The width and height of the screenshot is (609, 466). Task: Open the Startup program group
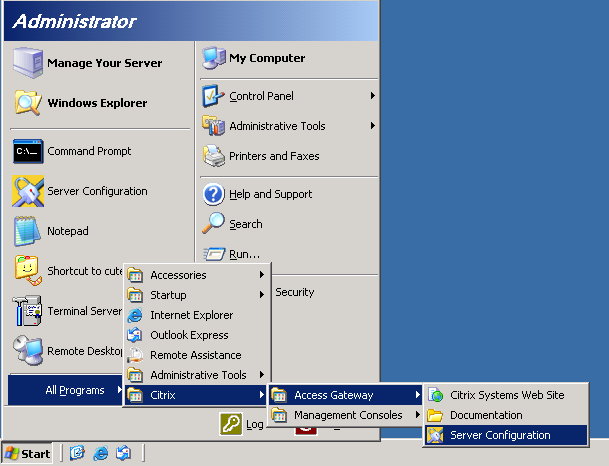click(x=197, y=295)
